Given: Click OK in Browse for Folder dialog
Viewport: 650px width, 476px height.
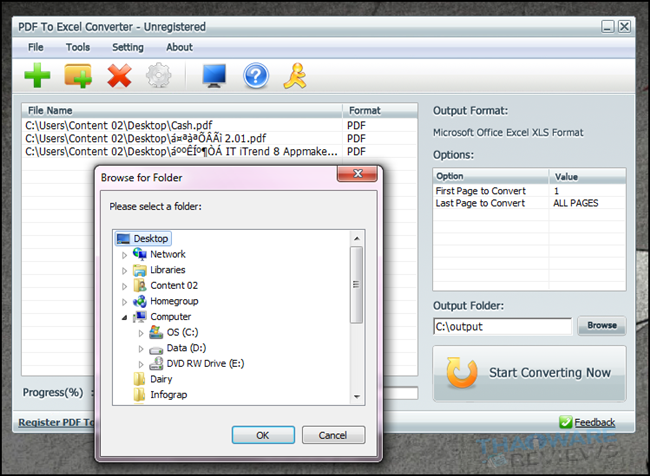Looking at the screenshot, I should click(263, 435).
